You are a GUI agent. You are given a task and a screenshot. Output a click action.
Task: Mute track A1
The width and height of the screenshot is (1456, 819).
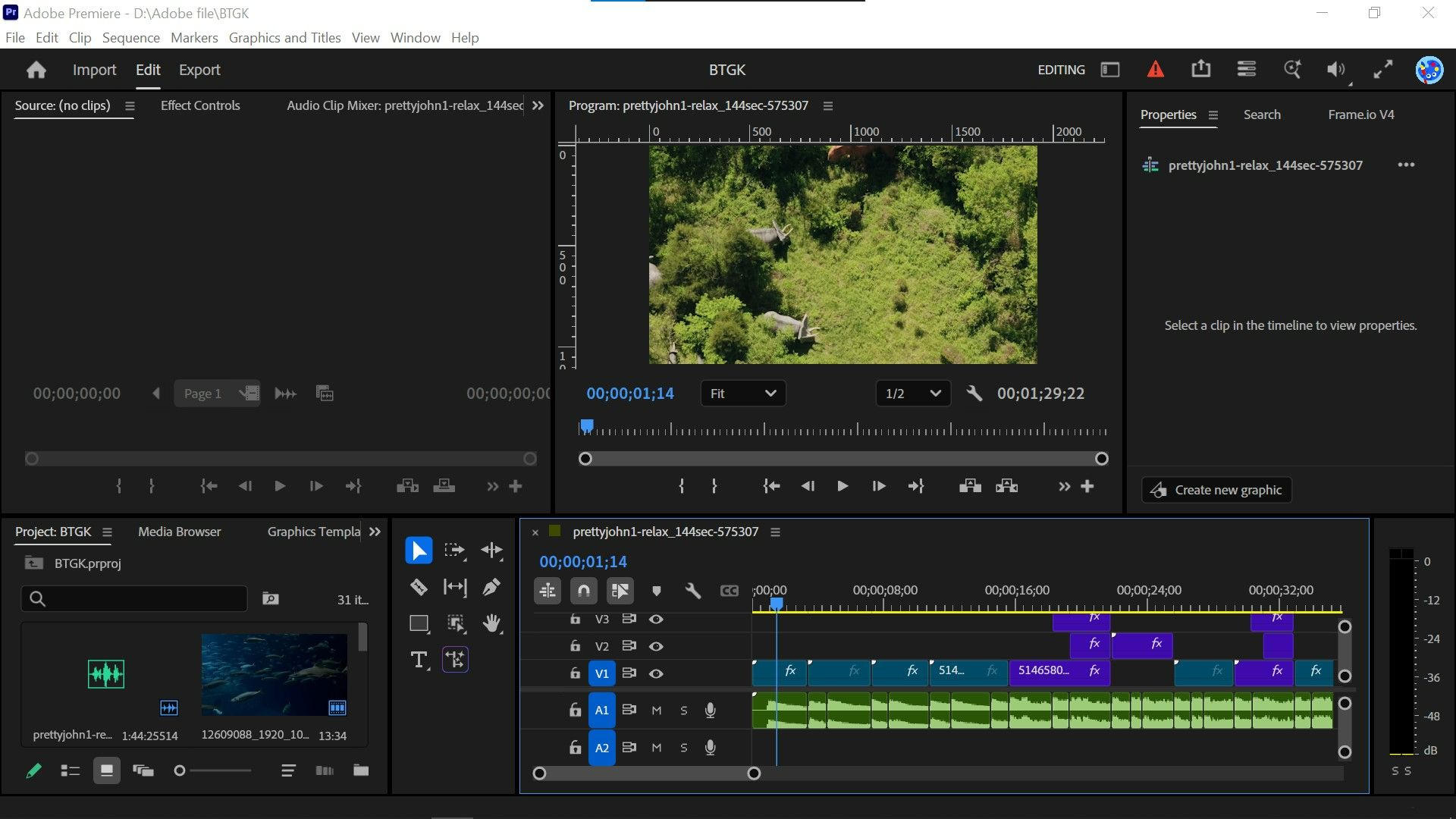pyautogui.click(x=657, y=711)
